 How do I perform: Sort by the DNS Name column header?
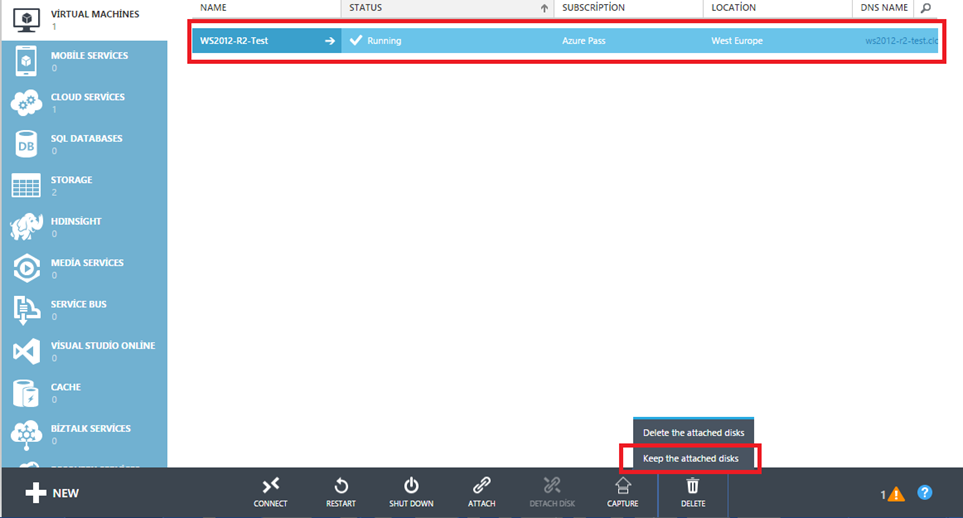[884, 7]
